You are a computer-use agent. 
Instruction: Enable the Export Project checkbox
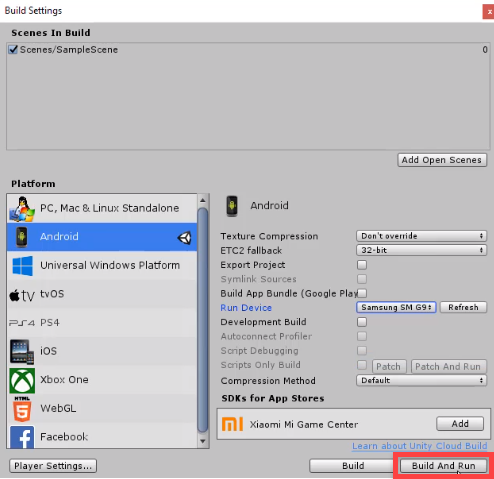362,265
